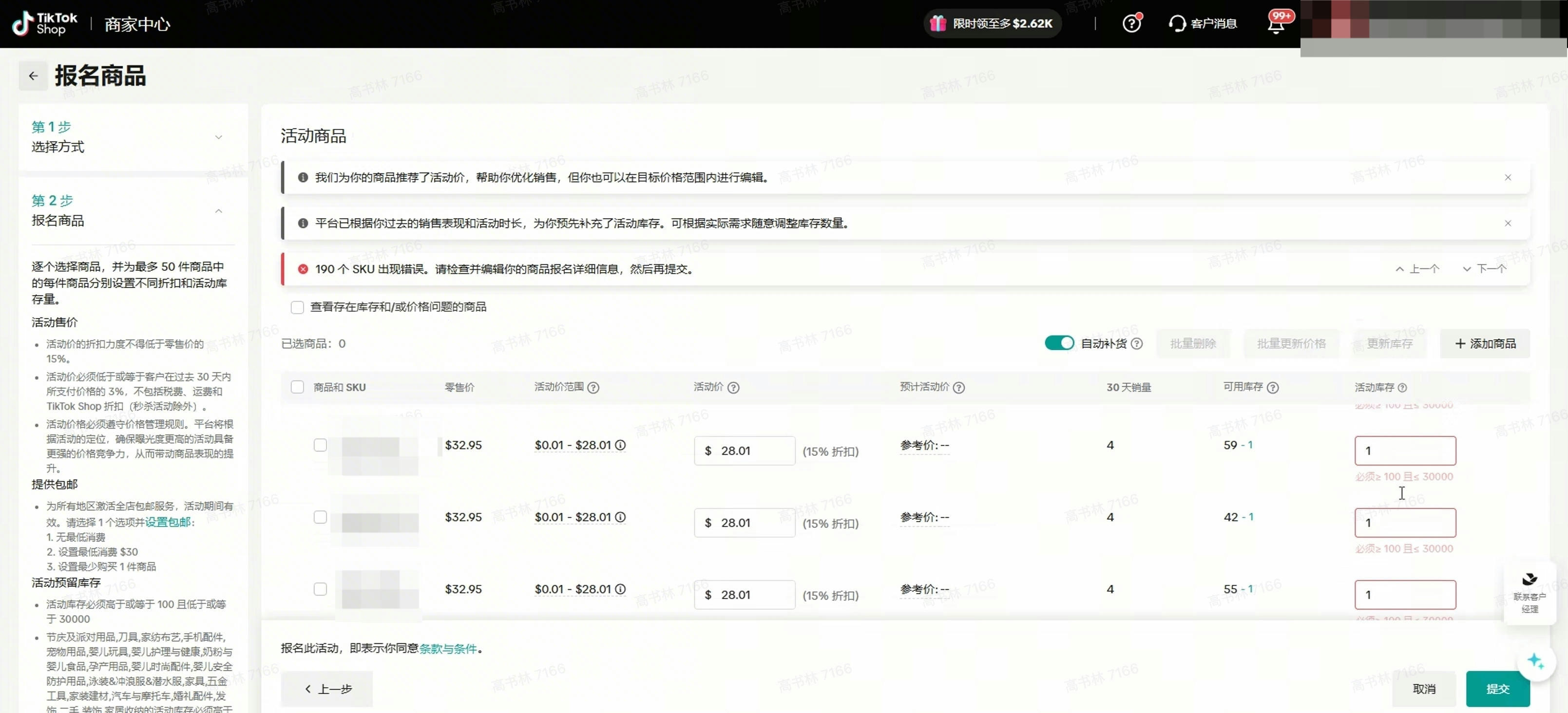Click first row 活动库存 input field
1568x713 pixels.
(x=1404, y=451)
